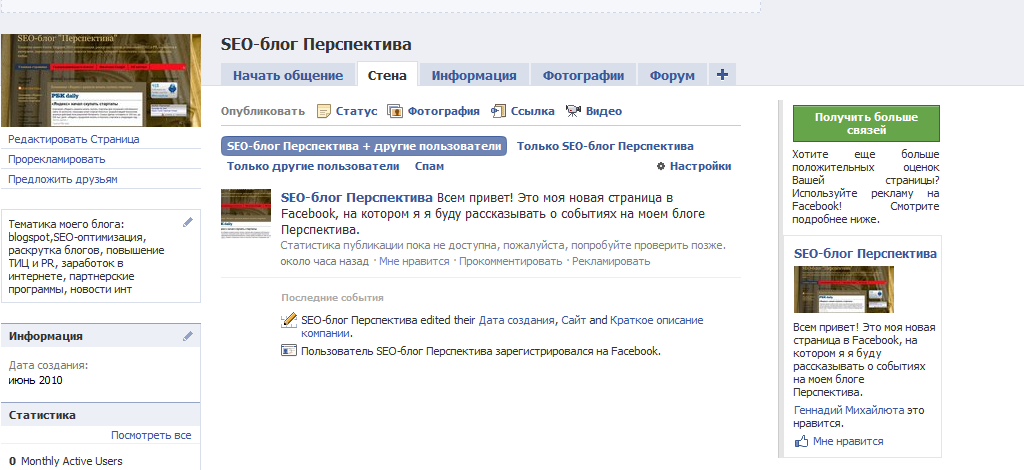Viewport: 1024px width, 470px height.
Task: Click Редактировать Страница link
Action: tap(74, 139)
